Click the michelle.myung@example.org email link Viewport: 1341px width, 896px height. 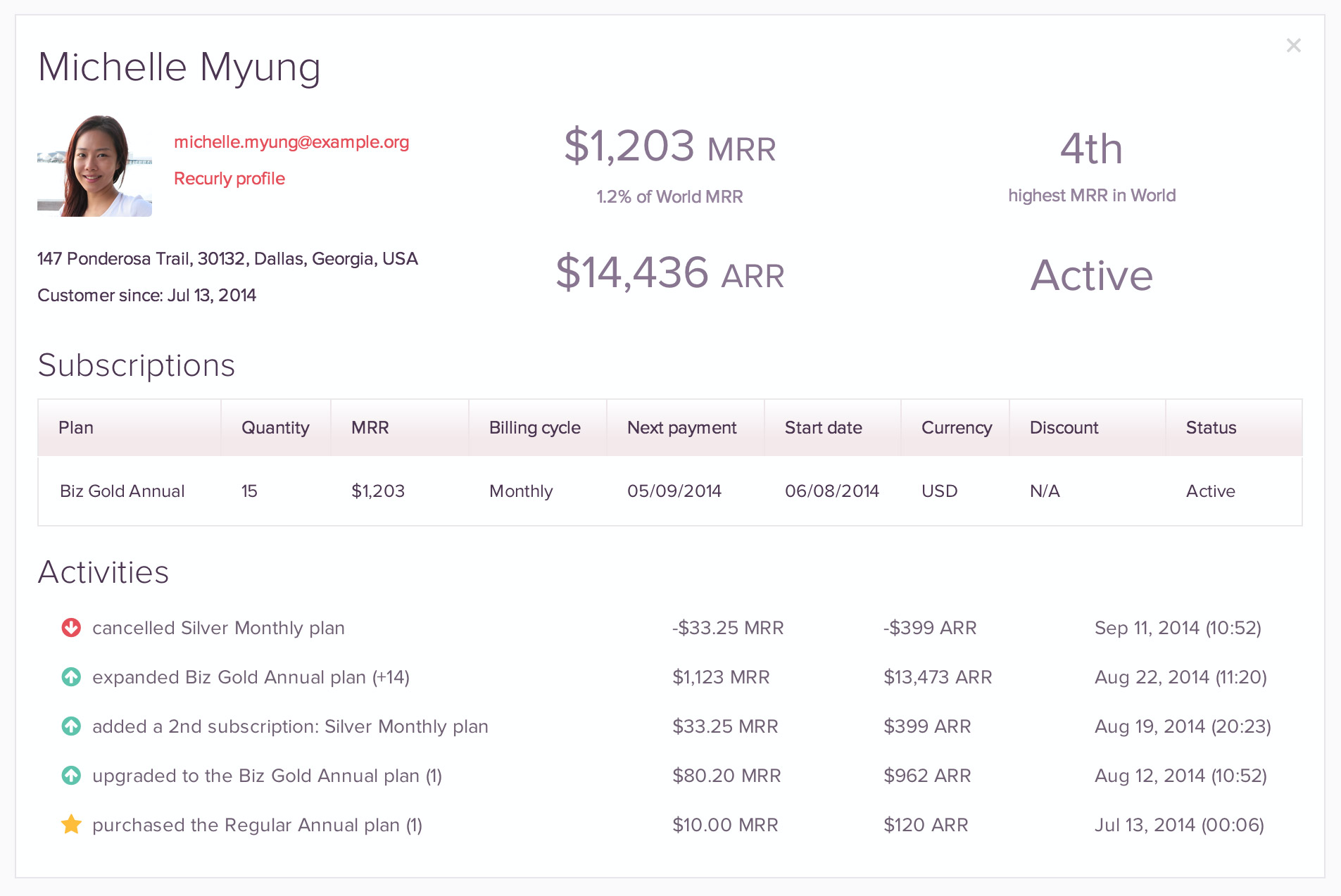(x=291, y=142)
